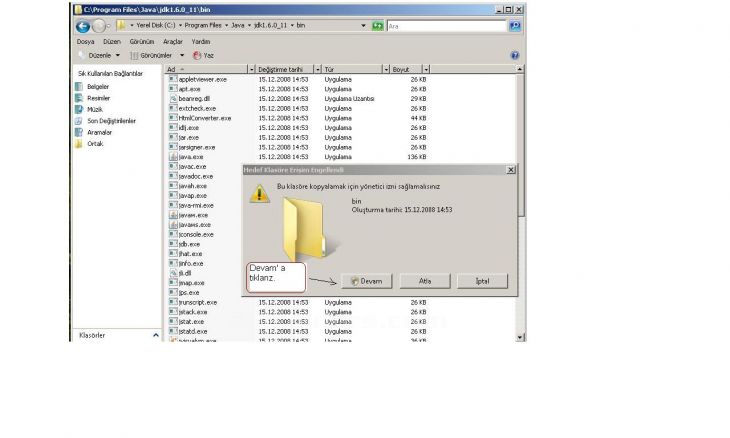Click Değiştirme tarihi column dropdown arrow
Image resolution: width=730 pixels, height=438 pixels.
[x=318, y=69]
